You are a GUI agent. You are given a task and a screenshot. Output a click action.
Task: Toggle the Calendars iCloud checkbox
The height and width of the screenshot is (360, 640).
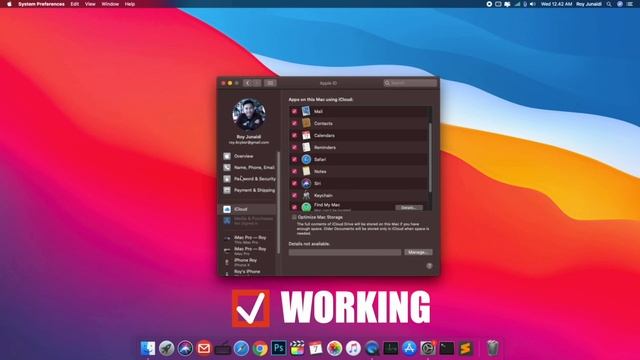[x=294, y=136]
